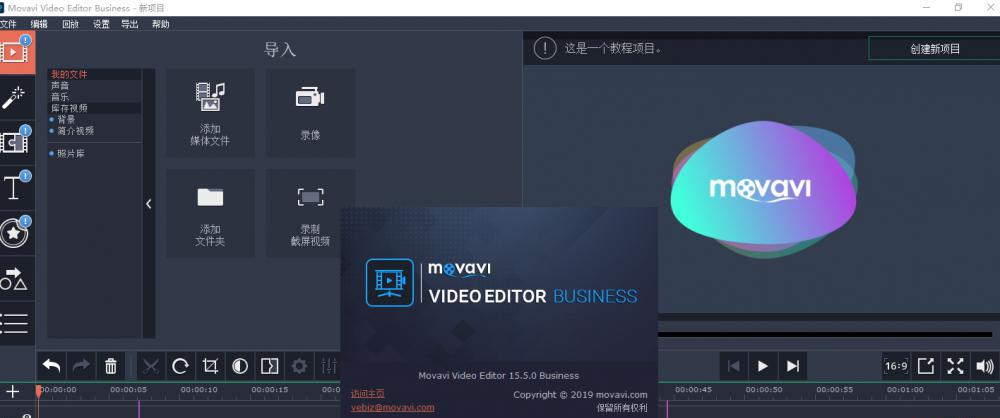1000x418 pixels.
Task: Click 录制截屏视频 tile
Action: (311, 214)
